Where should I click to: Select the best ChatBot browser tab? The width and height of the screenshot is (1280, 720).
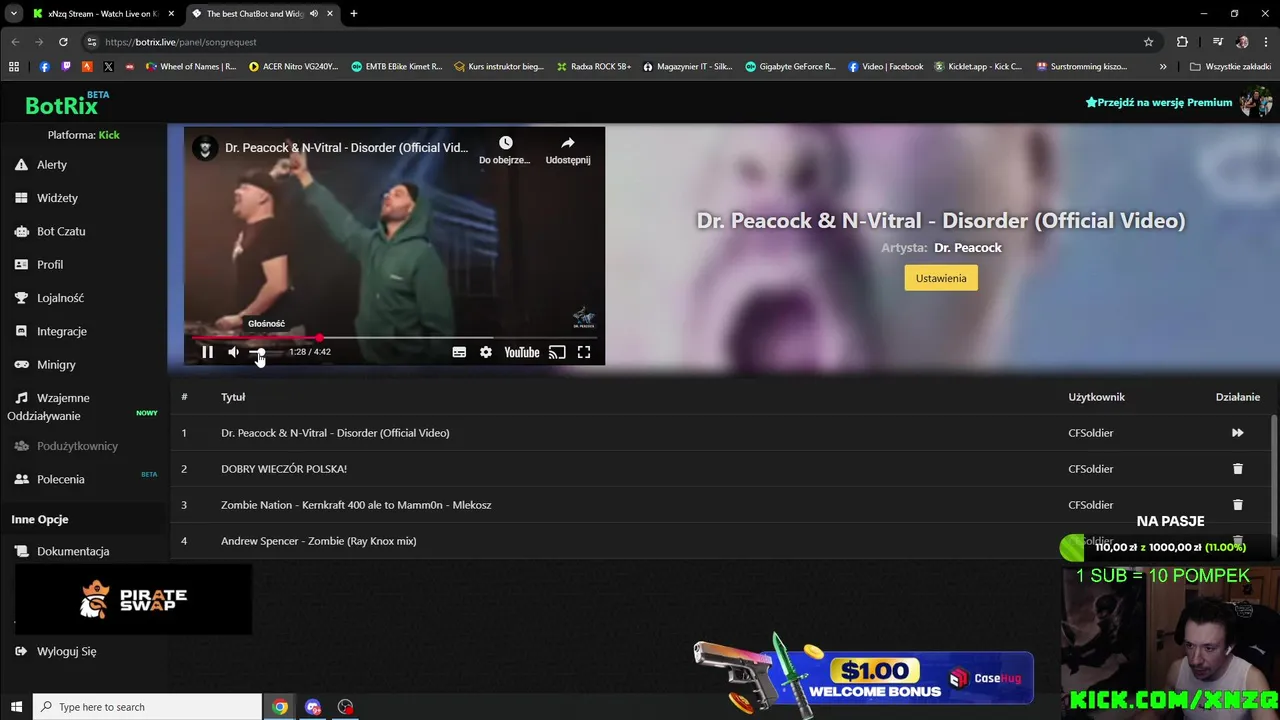click(x=262, y=14)
